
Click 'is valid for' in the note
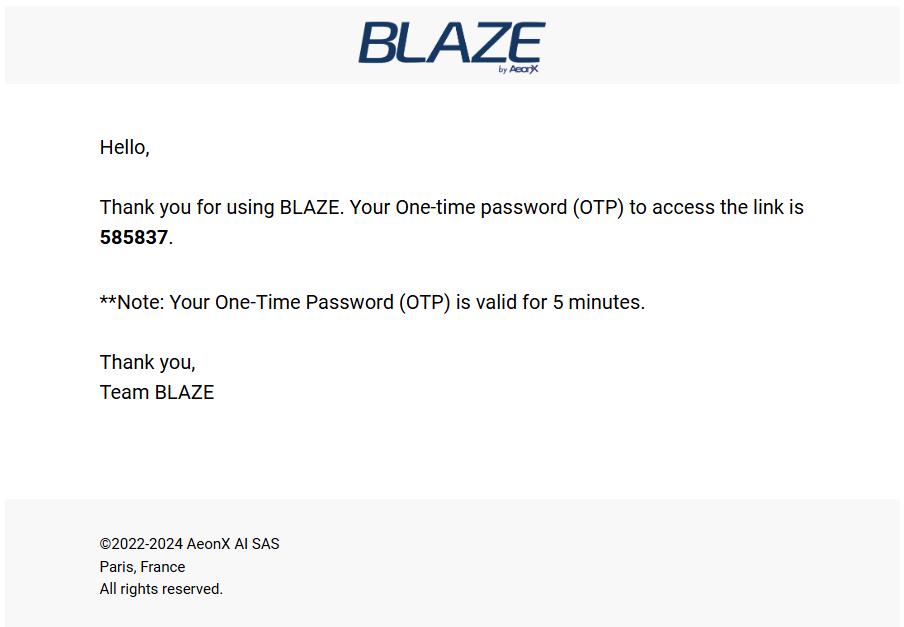[x=501, y=303]
